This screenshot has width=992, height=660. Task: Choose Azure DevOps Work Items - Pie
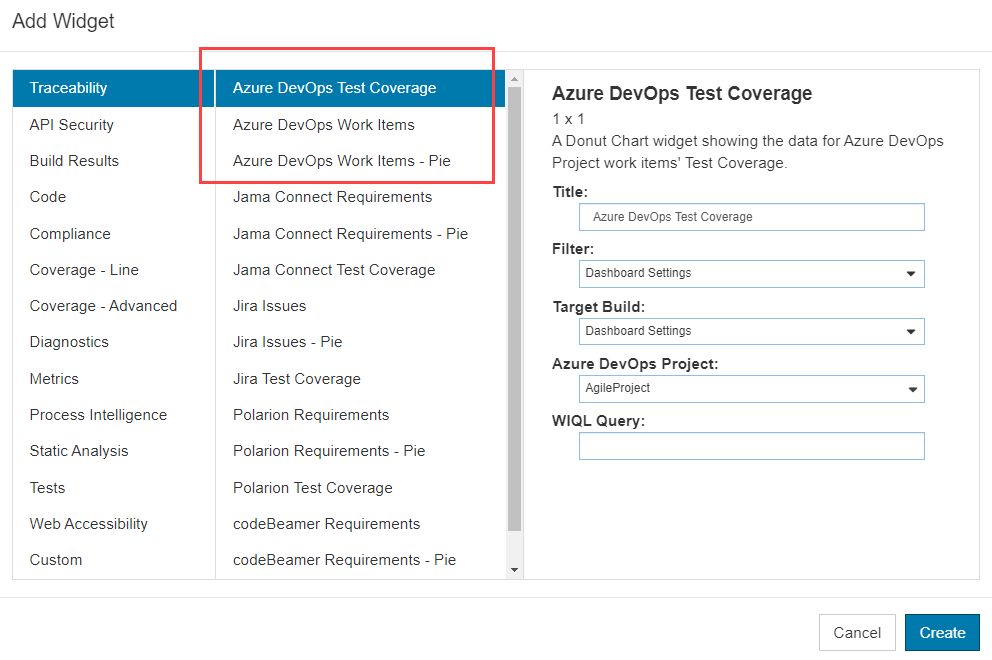pos(341,161)
